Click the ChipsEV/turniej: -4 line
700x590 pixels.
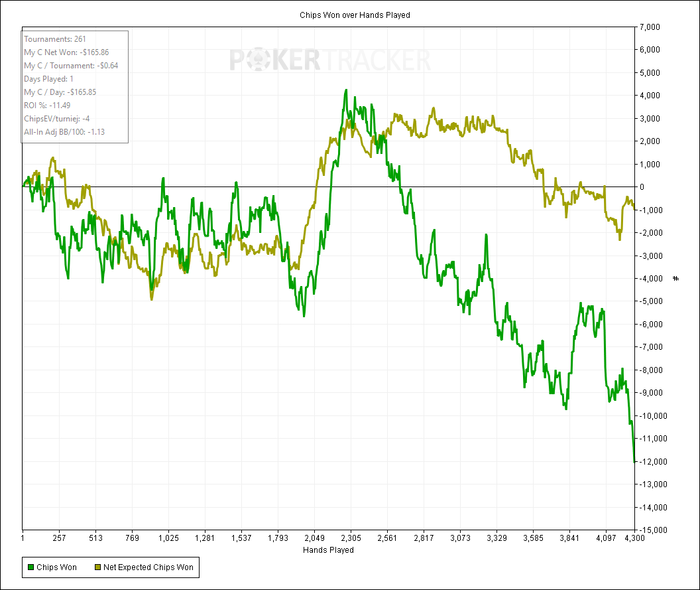[x=57, y=119]
